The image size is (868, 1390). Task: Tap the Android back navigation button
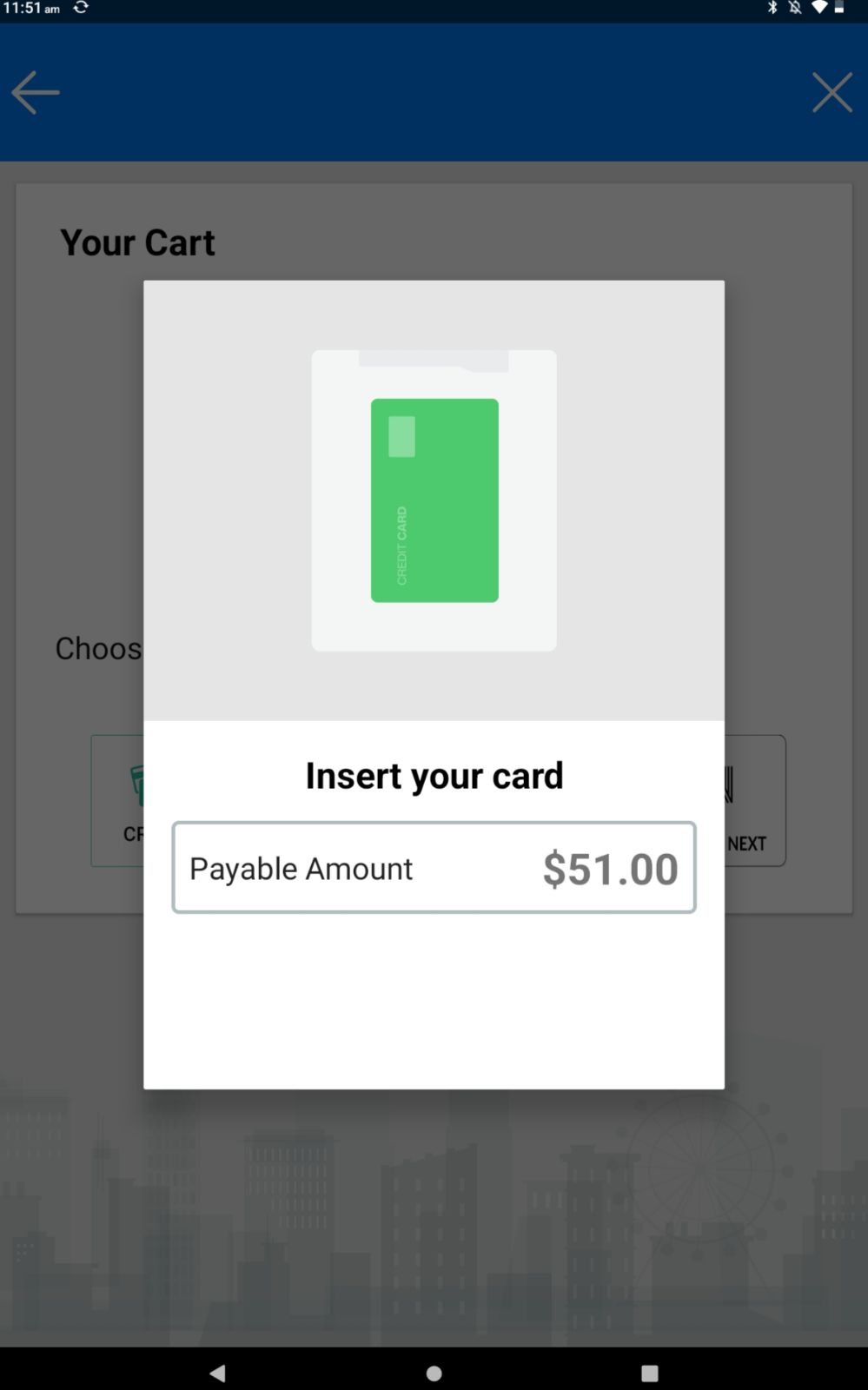217,1373
